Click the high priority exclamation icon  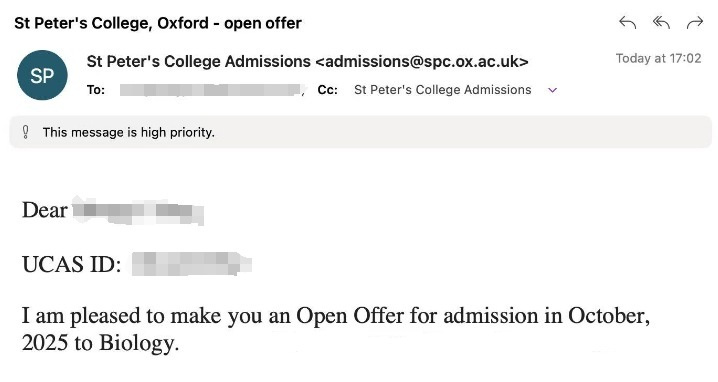26,132
